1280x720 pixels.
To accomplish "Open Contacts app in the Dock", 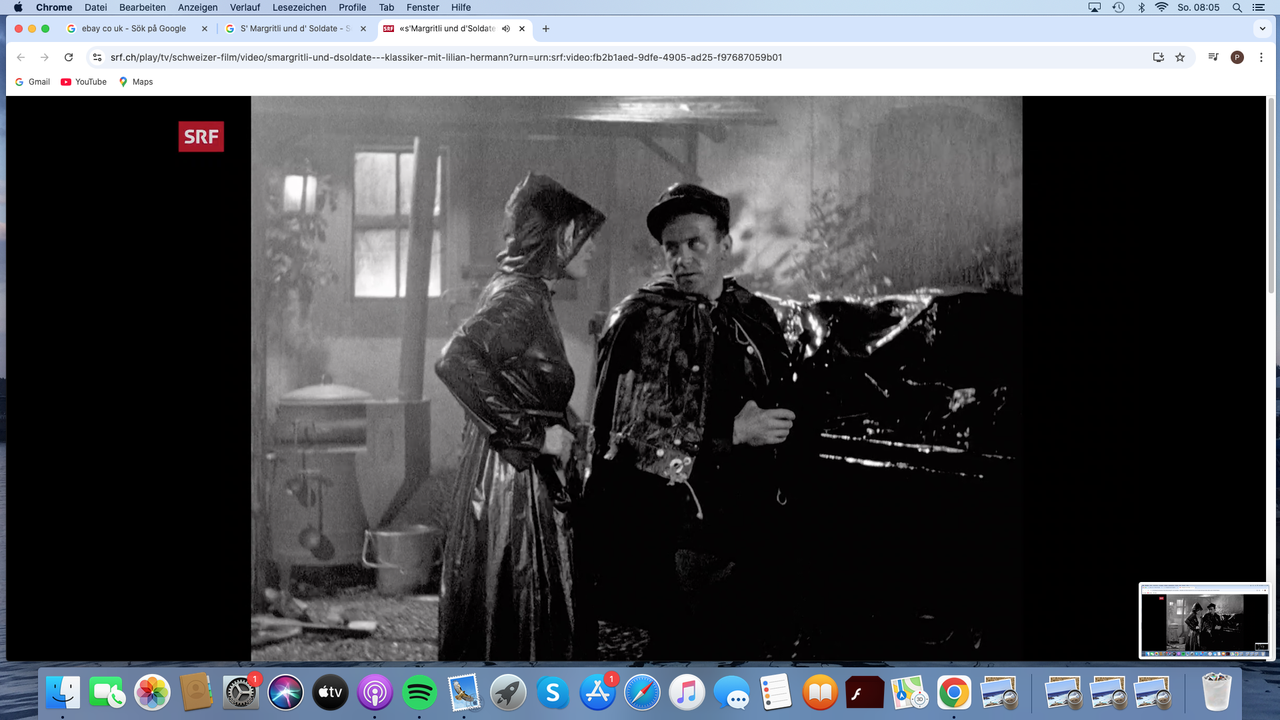I will pyautogui.click(x=197, y=691).
